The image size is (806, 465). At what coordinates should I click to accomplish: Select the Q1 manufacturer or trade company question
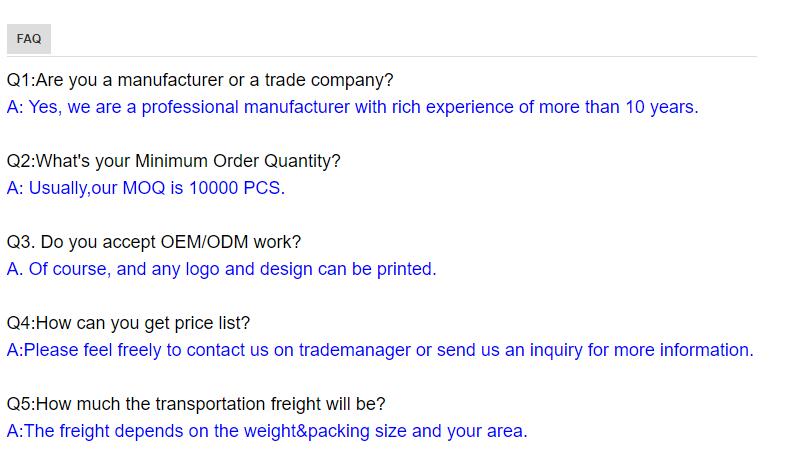click(200, 80)
